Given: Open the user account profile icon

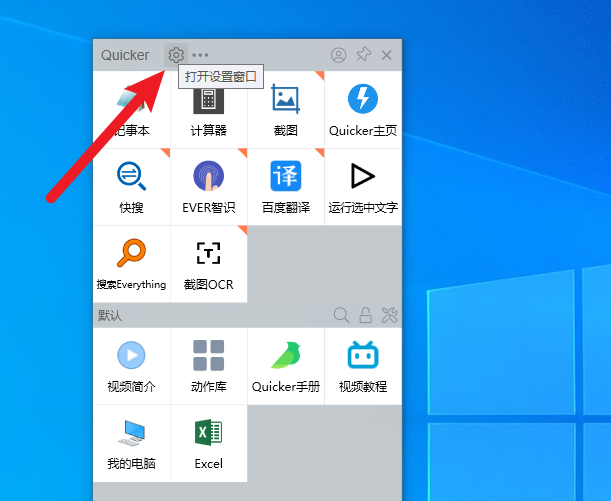Looking at the screenshot, I should [x=339, y=55].
